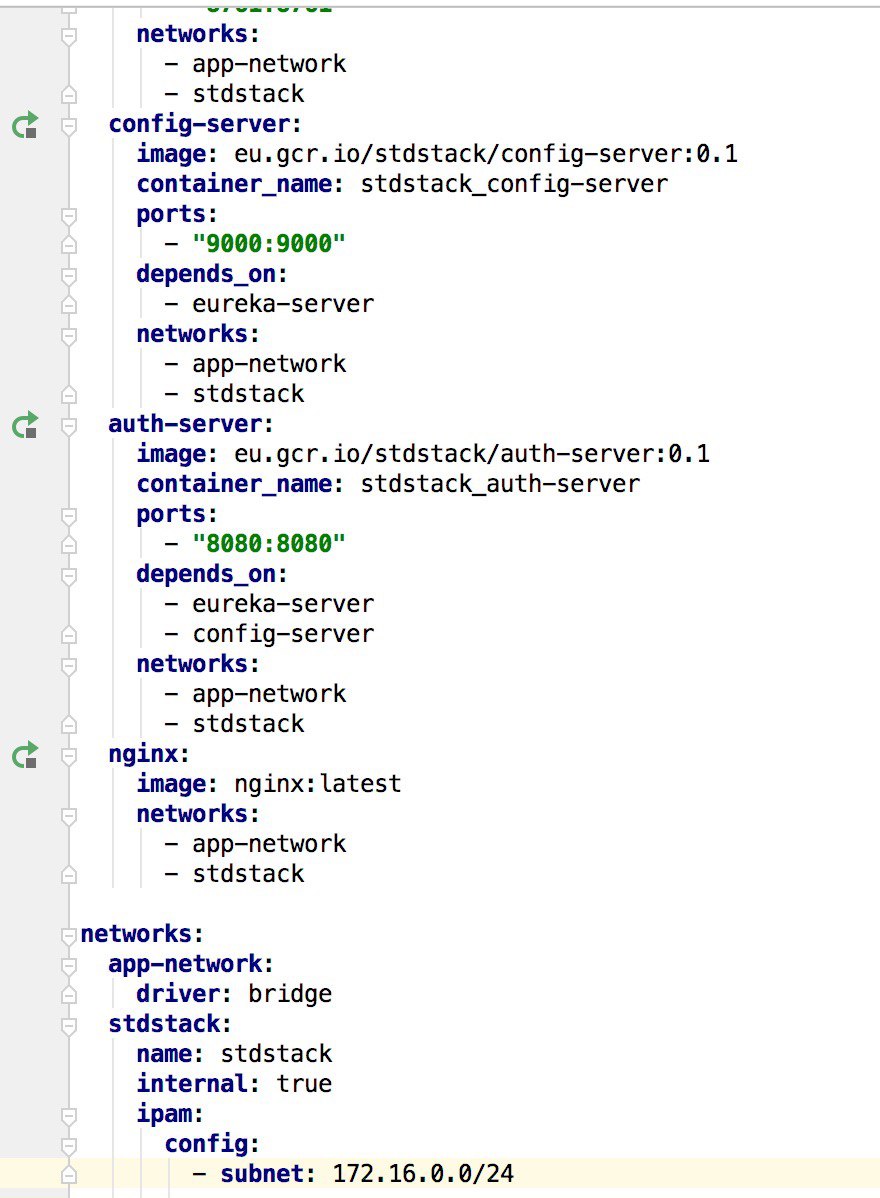
Task: Click the top-level stdstack key
Action: pos(170,1024)
